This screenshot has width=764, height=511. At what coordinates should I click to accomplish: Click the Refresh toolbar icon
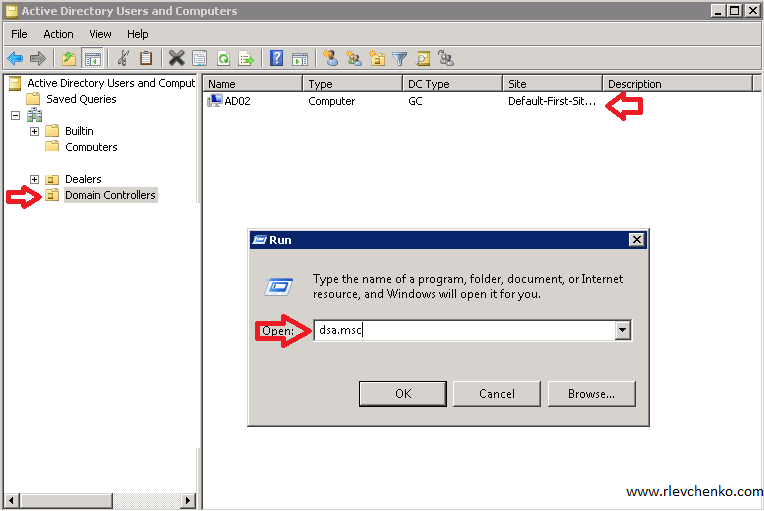(223, 58)
